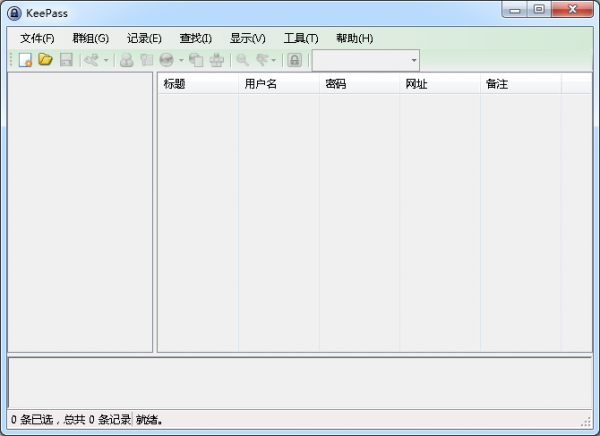Viewport: 600px width, 436px height.
Task: Click the Add entry key icon
Action: point(92,60)
